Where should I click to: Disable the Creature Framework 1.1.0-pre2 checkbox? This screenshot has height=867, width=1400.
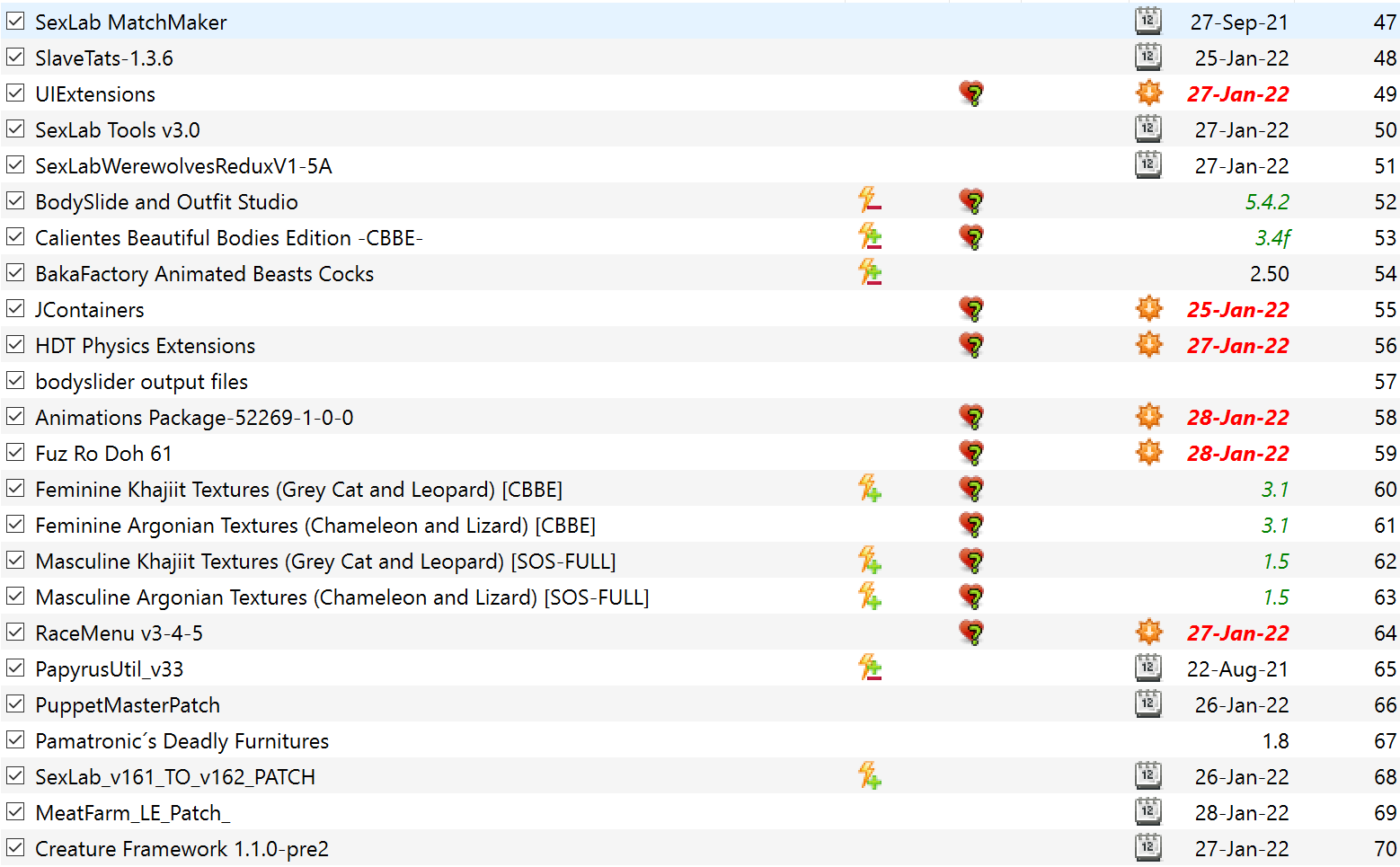pyautogui.click(x=15, y=847)
